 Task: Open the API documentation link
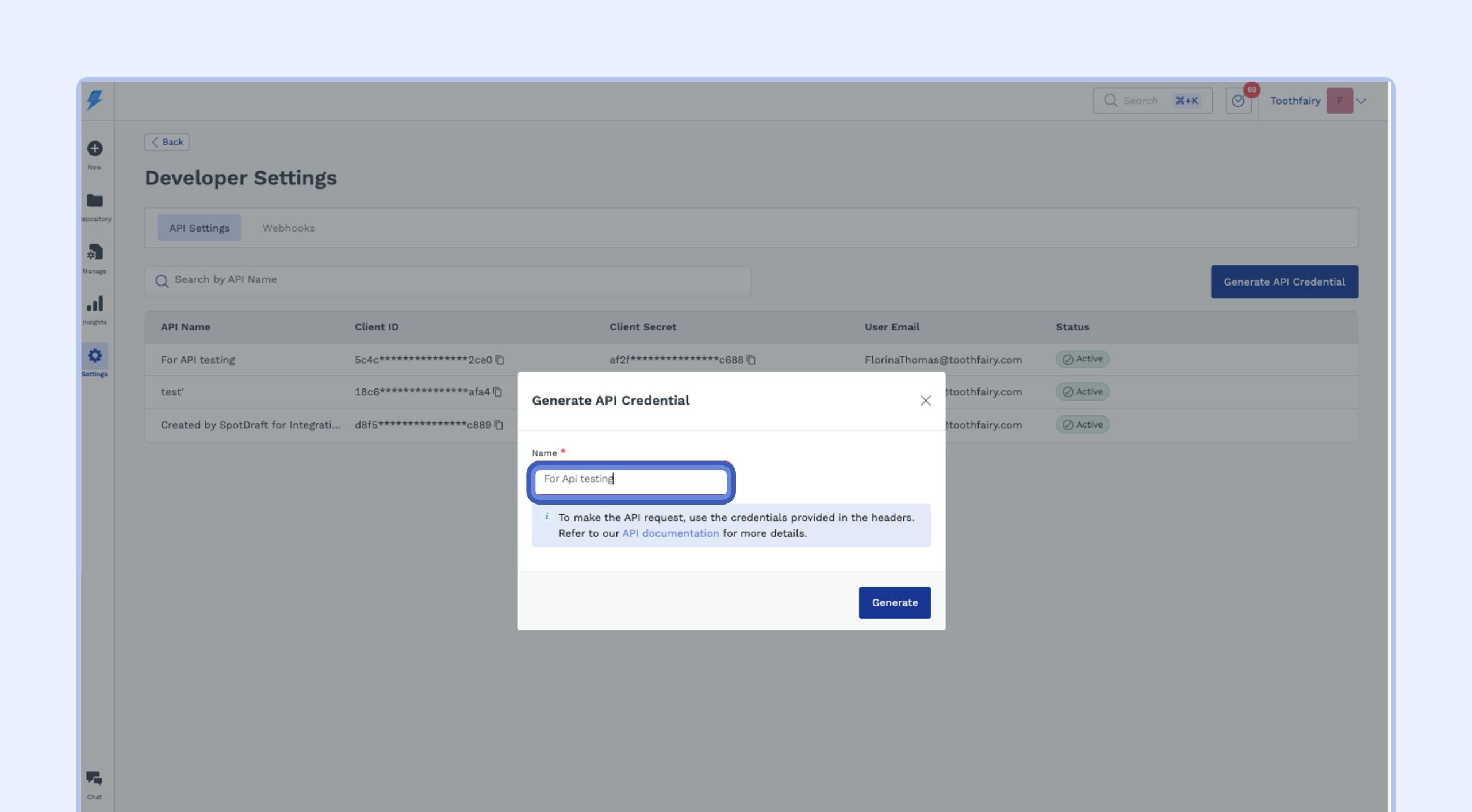click(x=670, y=533)
